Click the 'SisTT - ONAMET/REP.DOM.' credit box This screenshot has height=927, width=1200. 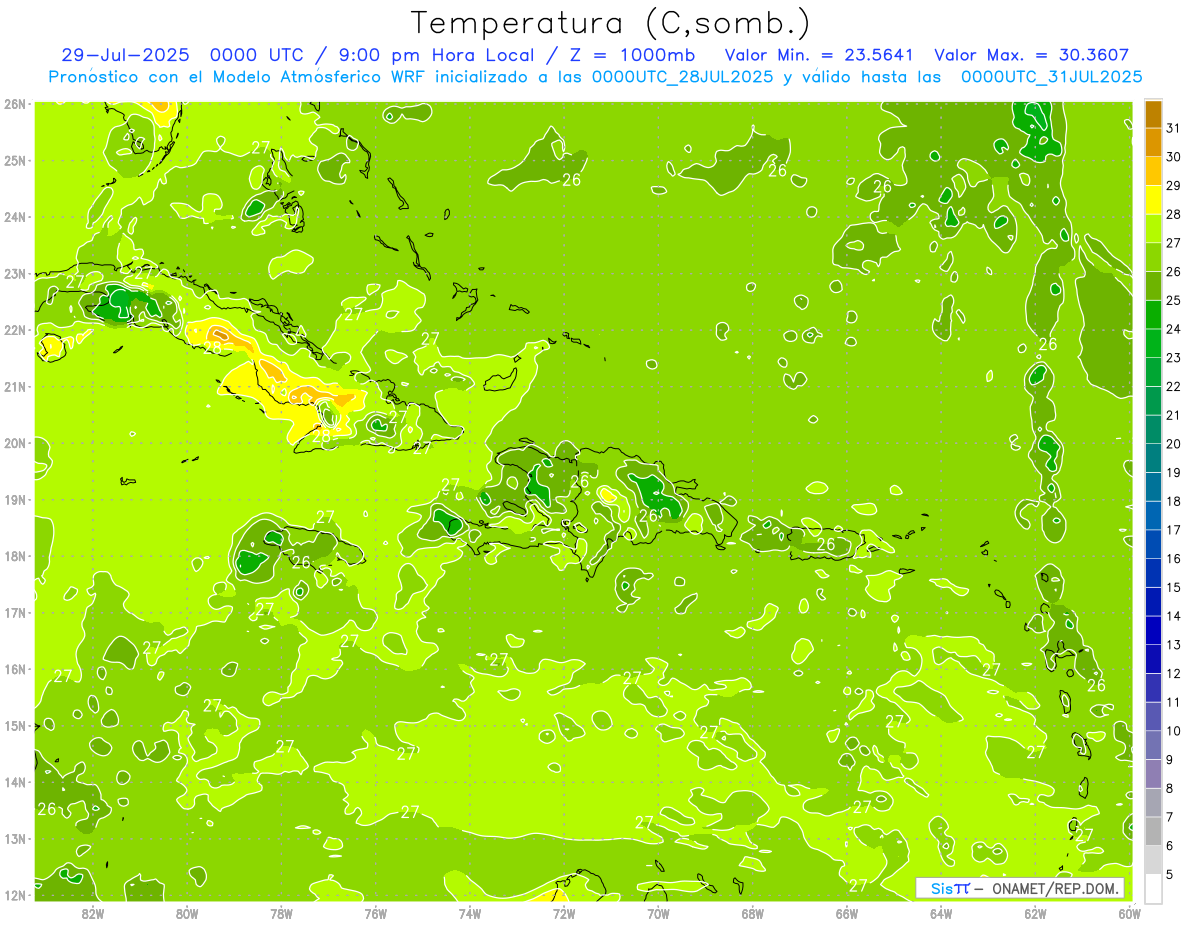coord(1020,888)
